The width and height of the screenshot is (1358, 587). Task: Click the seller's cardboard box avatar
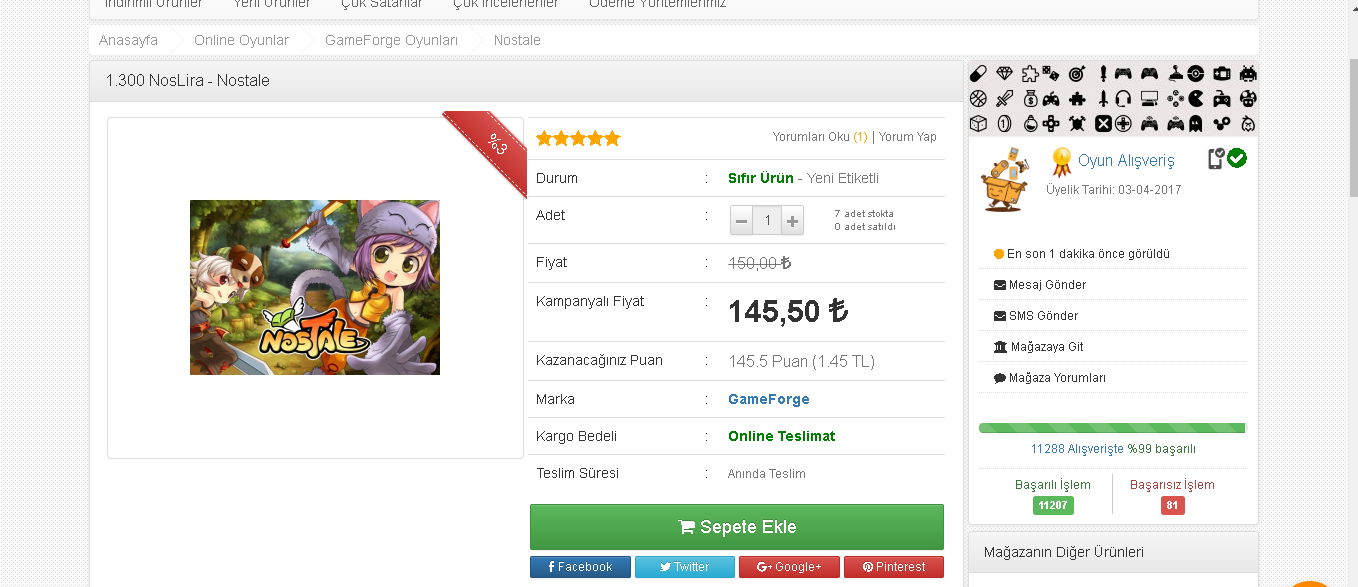tap(1007, 178)
